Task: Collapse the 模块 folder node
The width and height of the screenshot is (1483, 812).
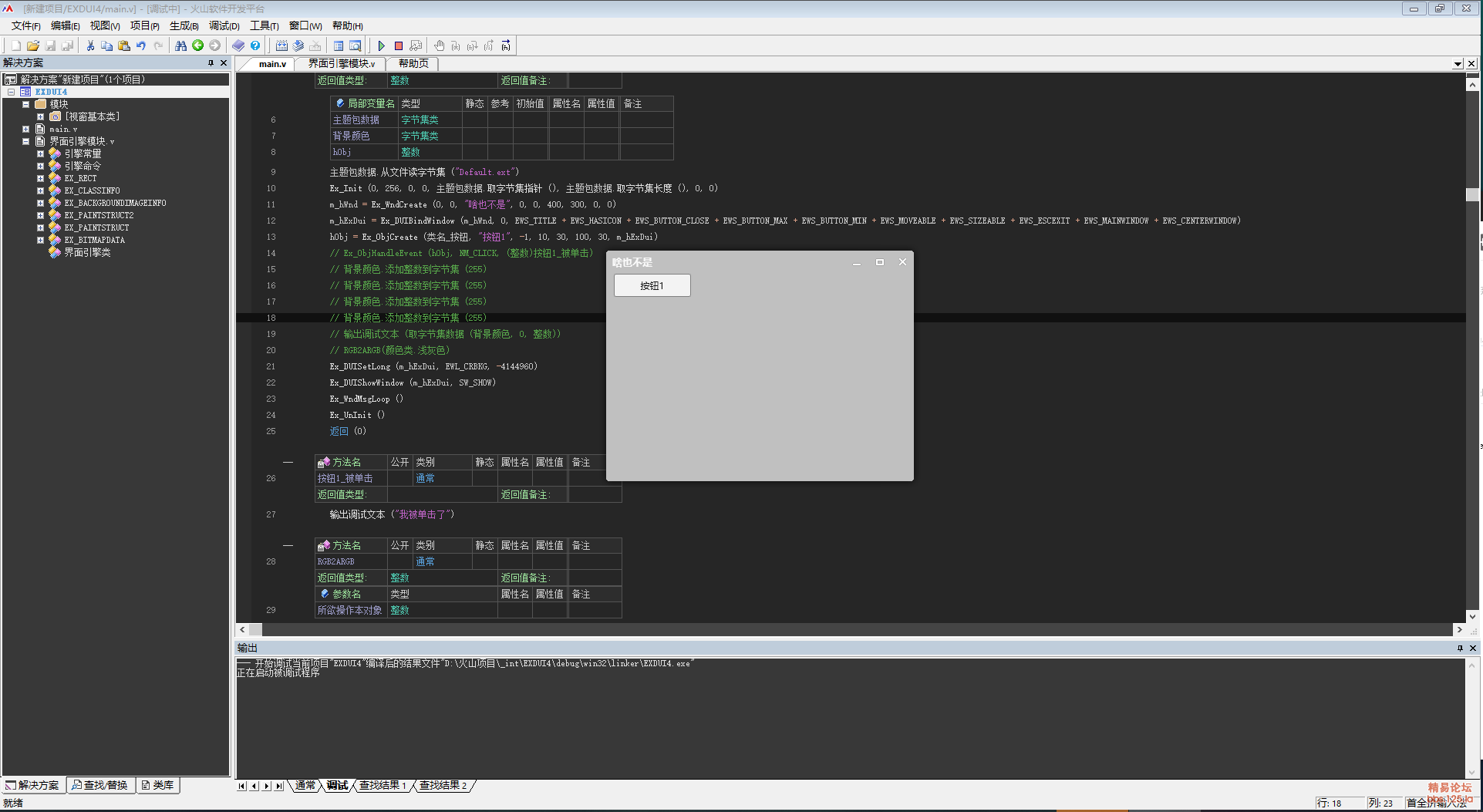Action: tap(25, 104)
